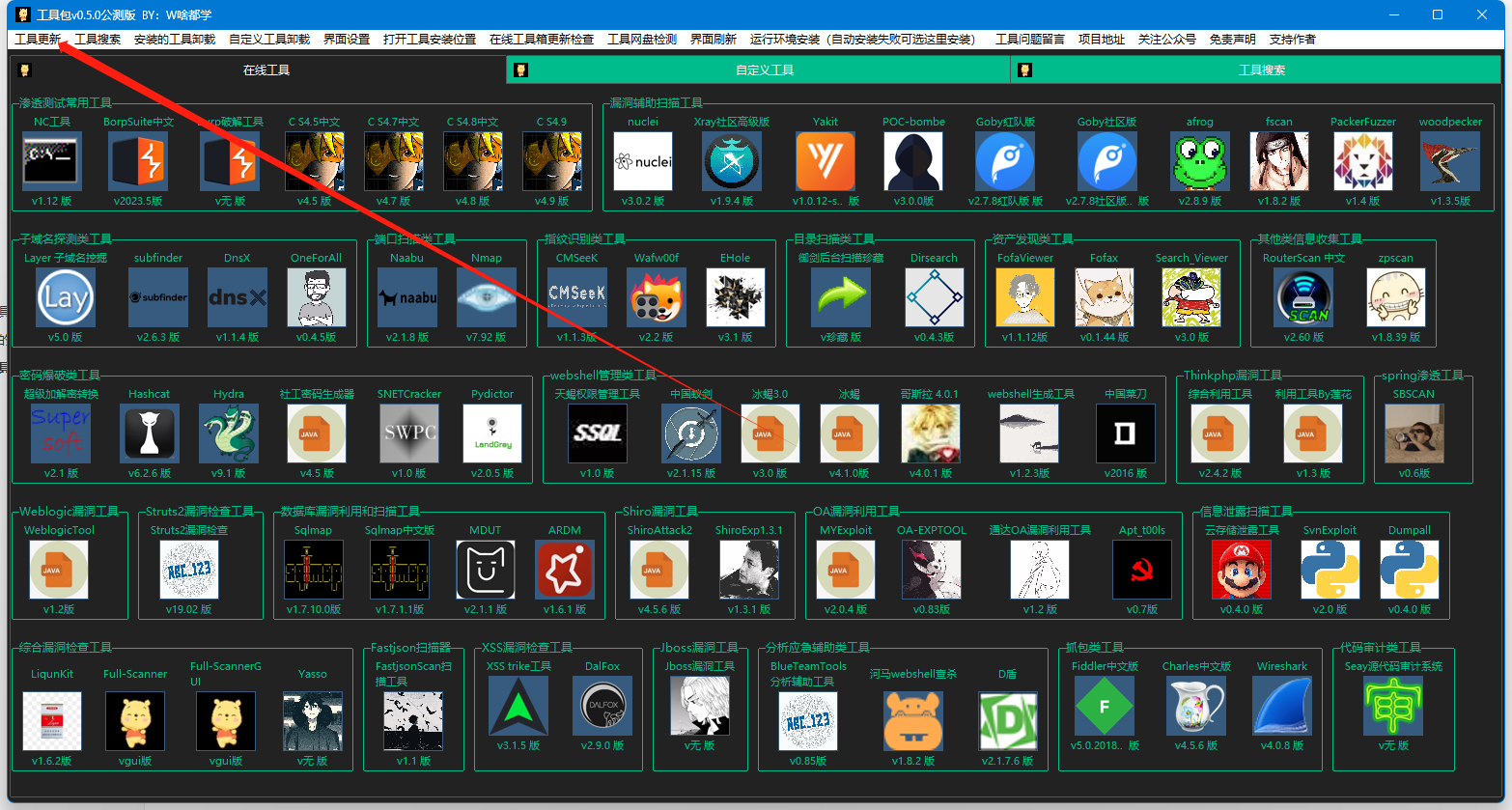1512x810 pixels.
Task: Switch to the 工具搜索 tab
Action: pyautogui.click(x=1256, y=70)
